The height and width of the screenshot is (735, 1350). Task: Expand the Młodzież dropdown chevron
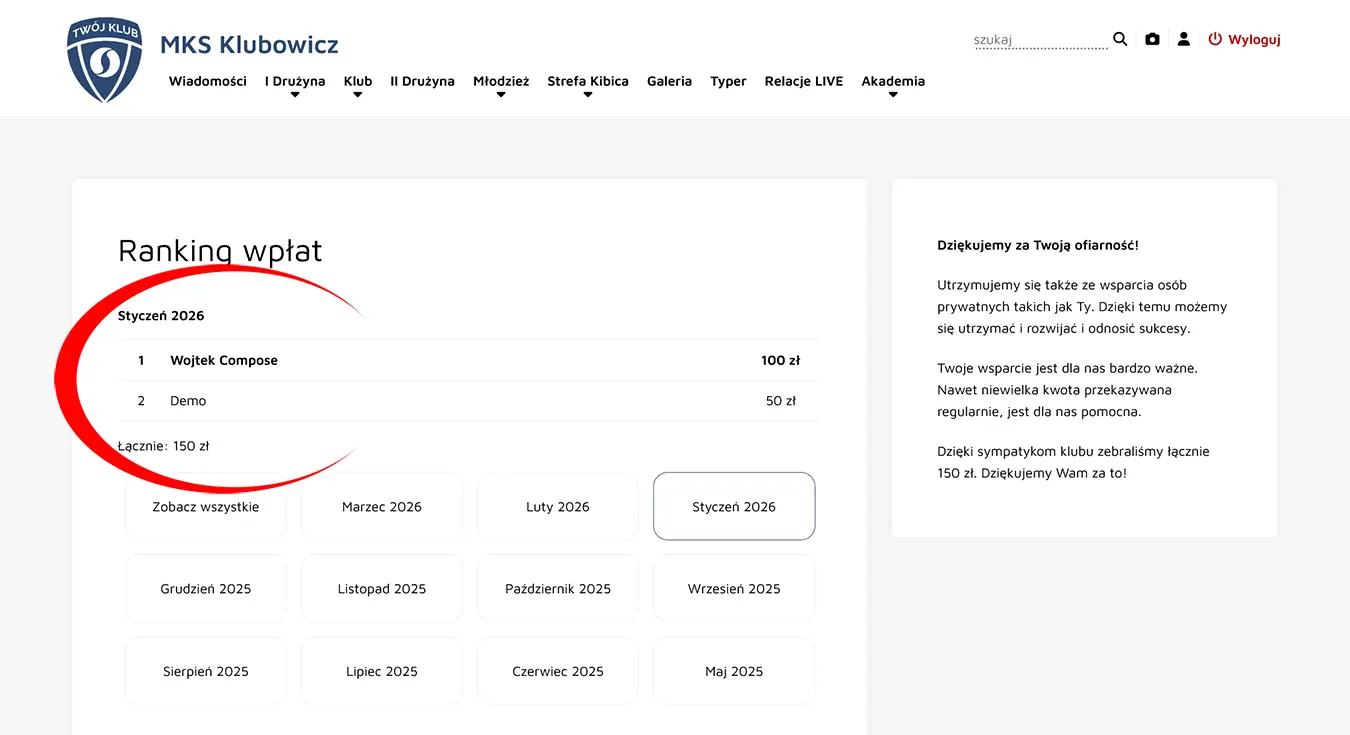coord(500,93)
